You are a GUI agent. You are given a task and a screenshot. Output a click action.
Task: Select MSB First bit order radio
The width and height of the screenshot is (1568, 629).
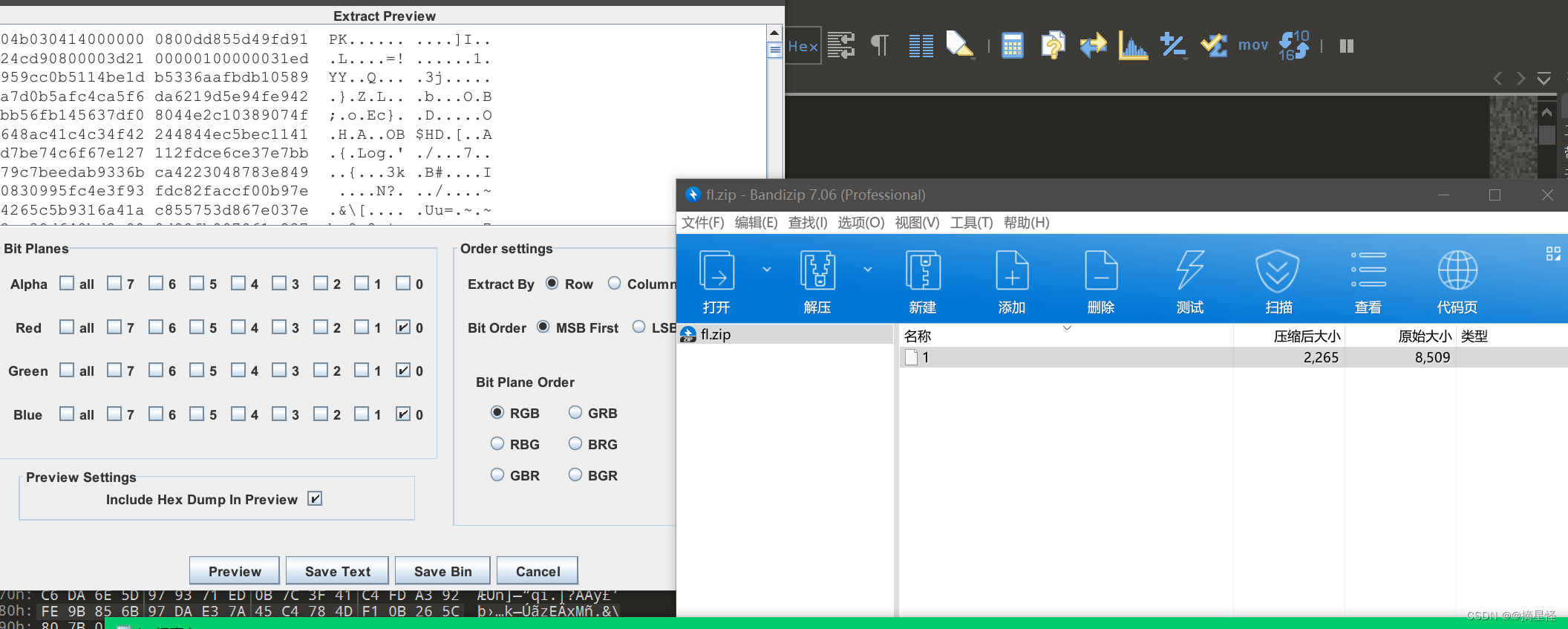543,327
